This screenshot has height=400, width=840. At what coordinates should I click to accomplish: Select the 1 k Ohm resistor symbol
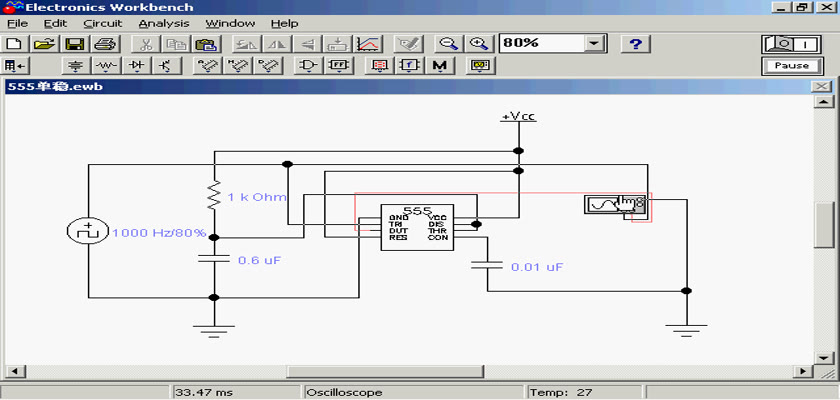coord(214,195)
